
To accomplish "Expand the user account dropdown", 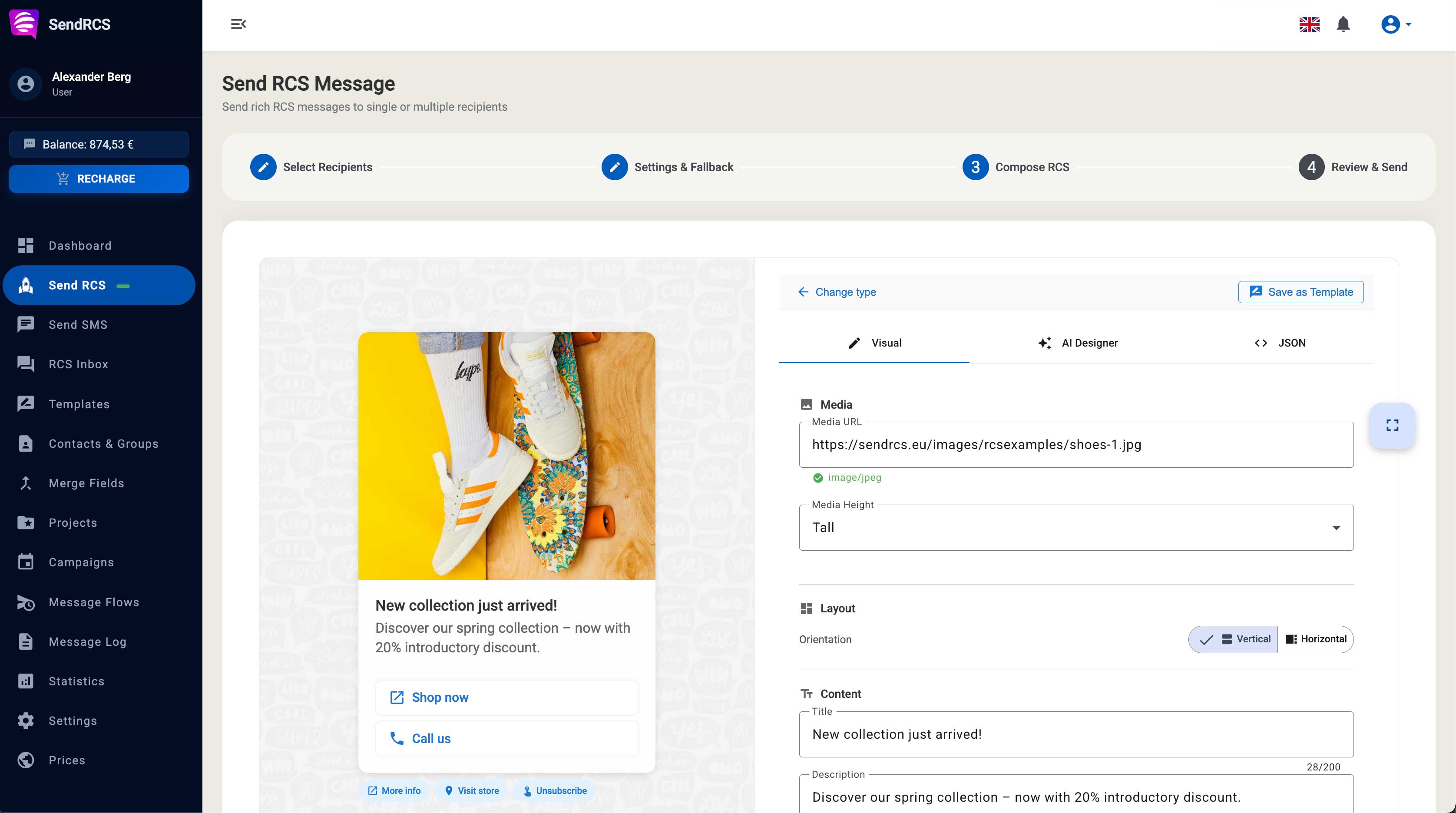I will (x=1396, y=24).
